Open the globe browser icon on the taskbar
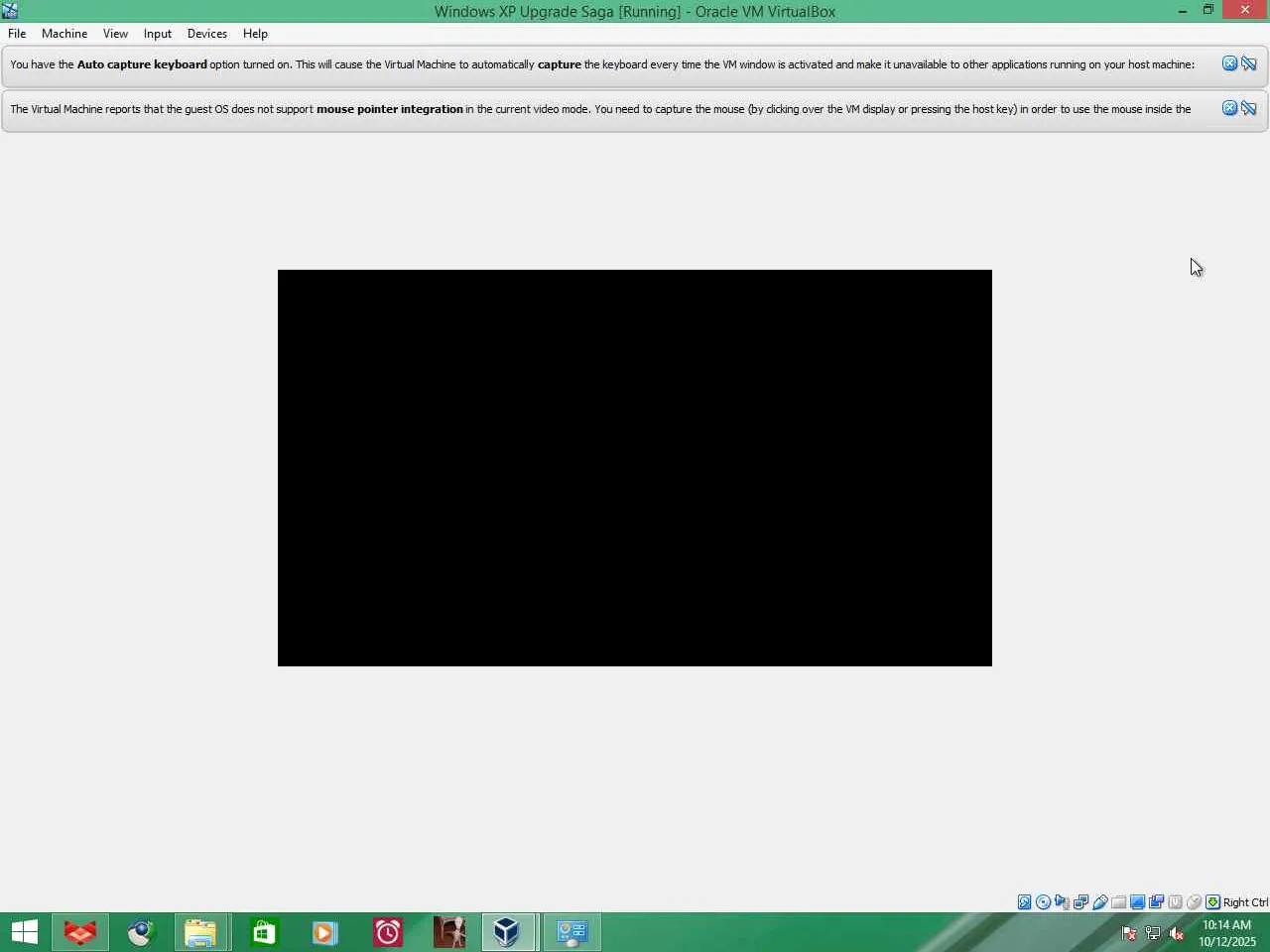1270x952 pixels. tap(141, 932)
